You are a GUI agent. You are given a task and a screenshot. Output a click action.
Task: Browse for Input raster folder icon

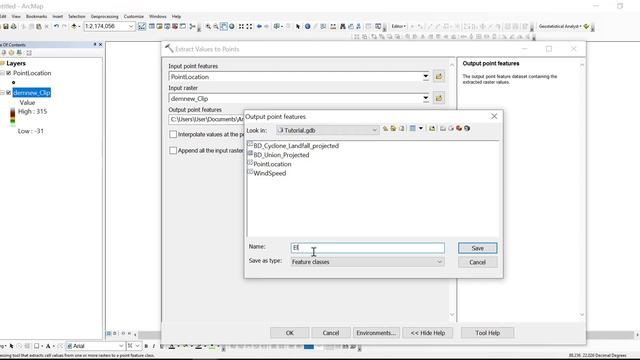tap(439, 98)
